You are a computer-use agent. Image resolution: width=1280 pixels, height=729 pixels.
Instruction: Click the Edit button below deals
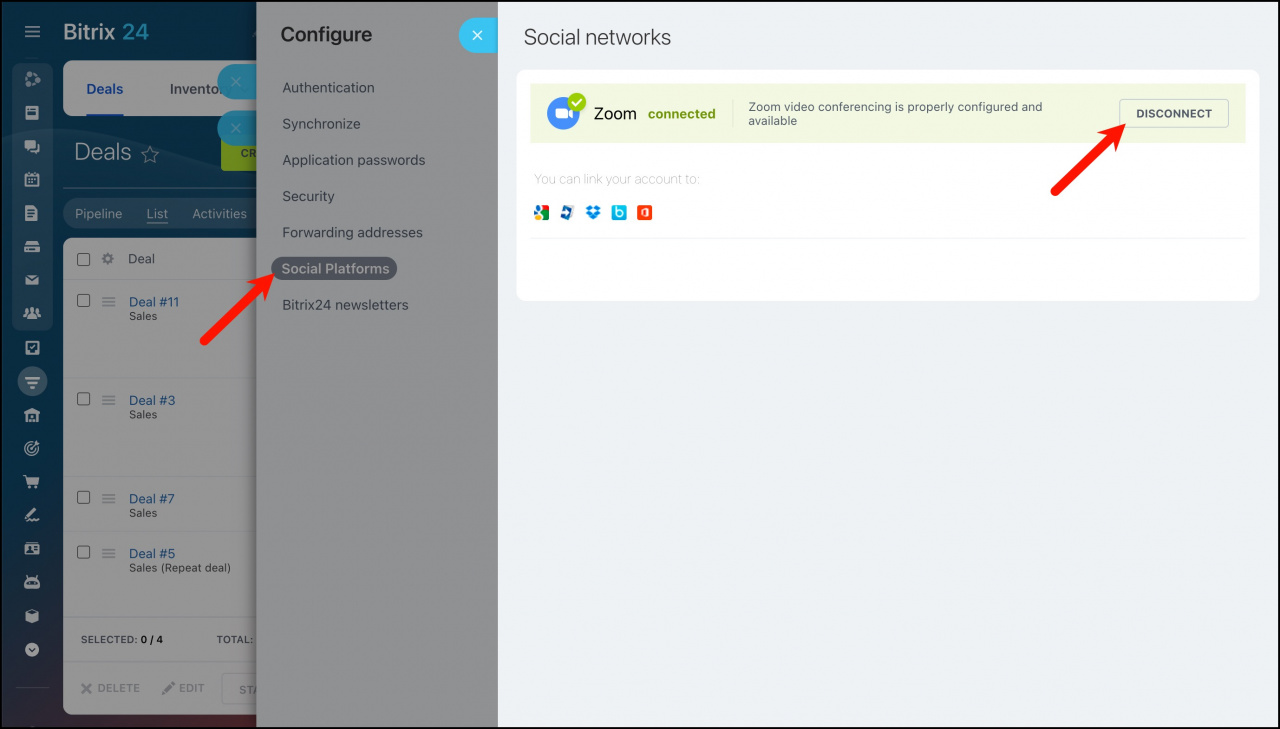183,688
